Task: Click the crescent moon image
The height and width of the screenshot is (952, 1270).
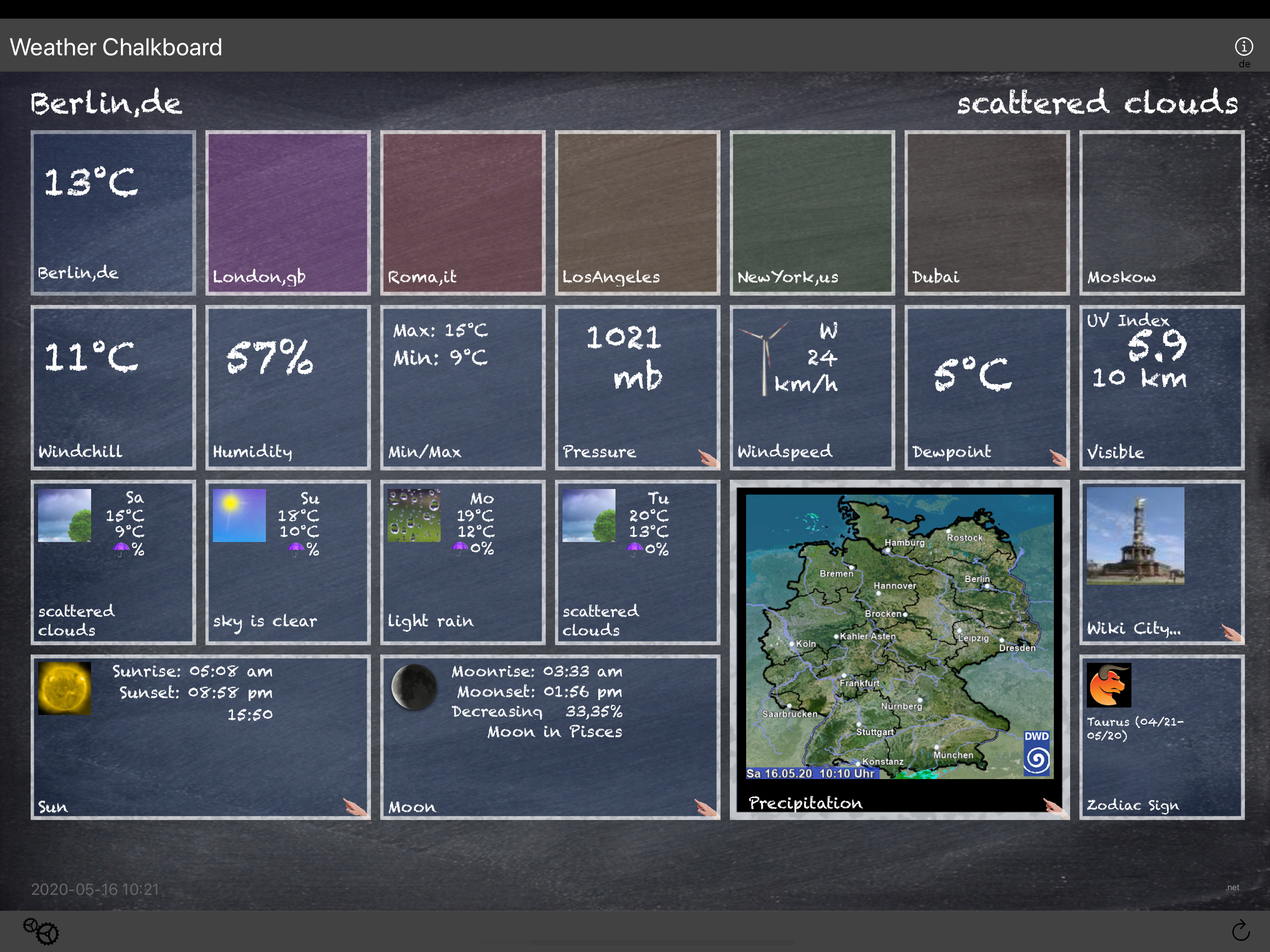Action: tap(414, 687)
